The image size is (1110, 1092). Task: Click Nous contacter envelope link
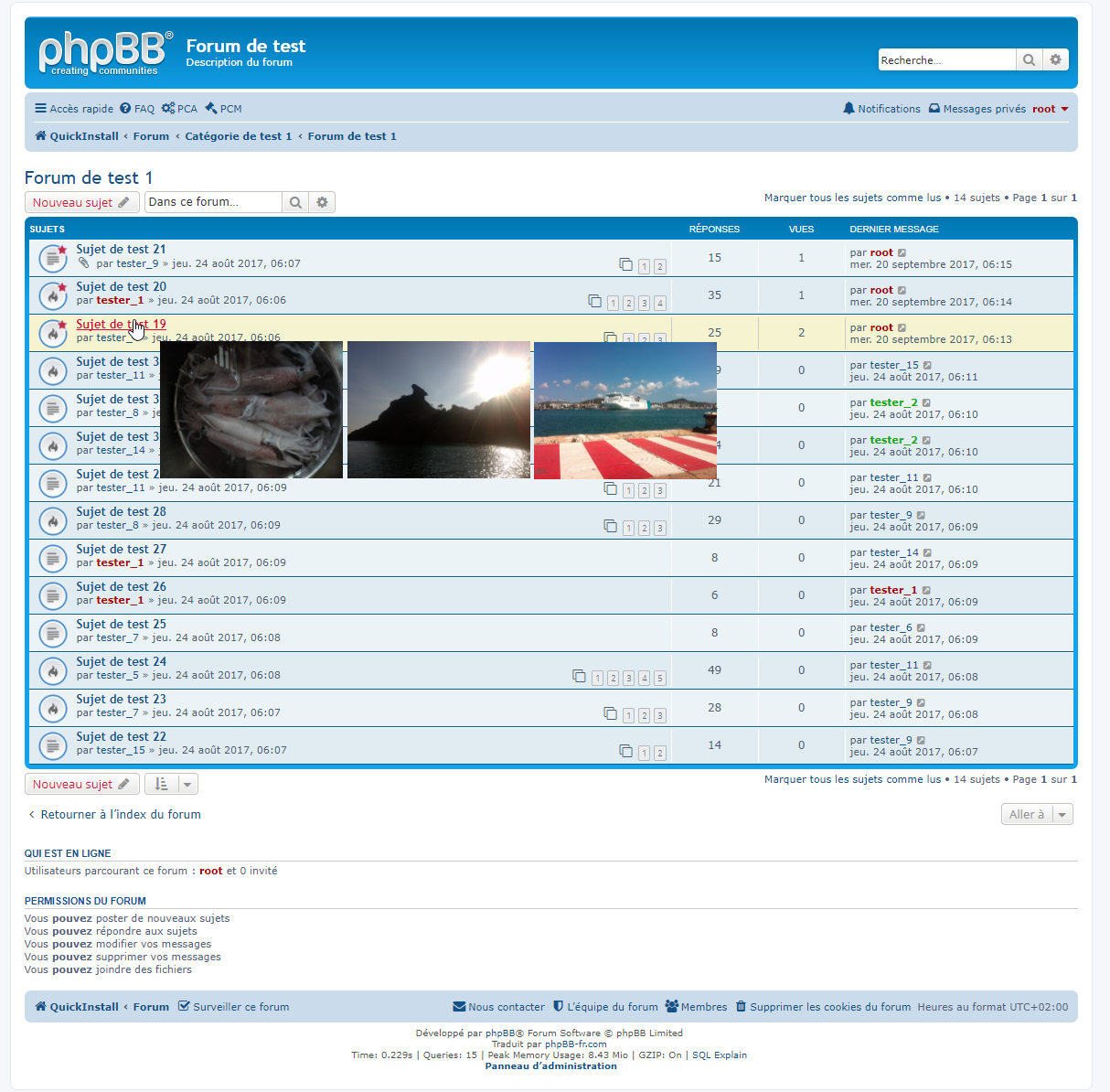(x=498, y=1007)
